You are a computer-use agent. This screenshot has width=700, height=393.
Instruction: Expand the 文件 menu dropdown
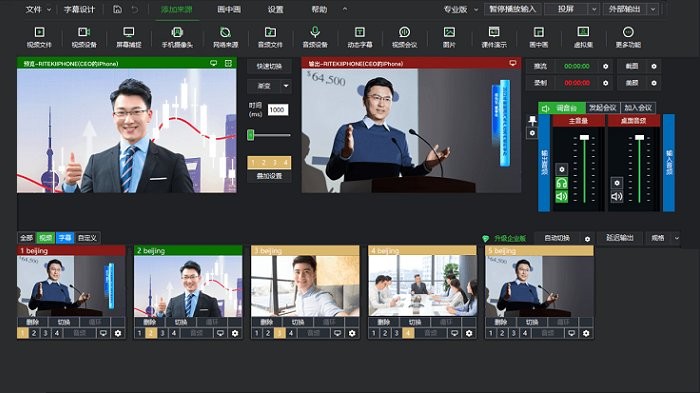(49, 9)
